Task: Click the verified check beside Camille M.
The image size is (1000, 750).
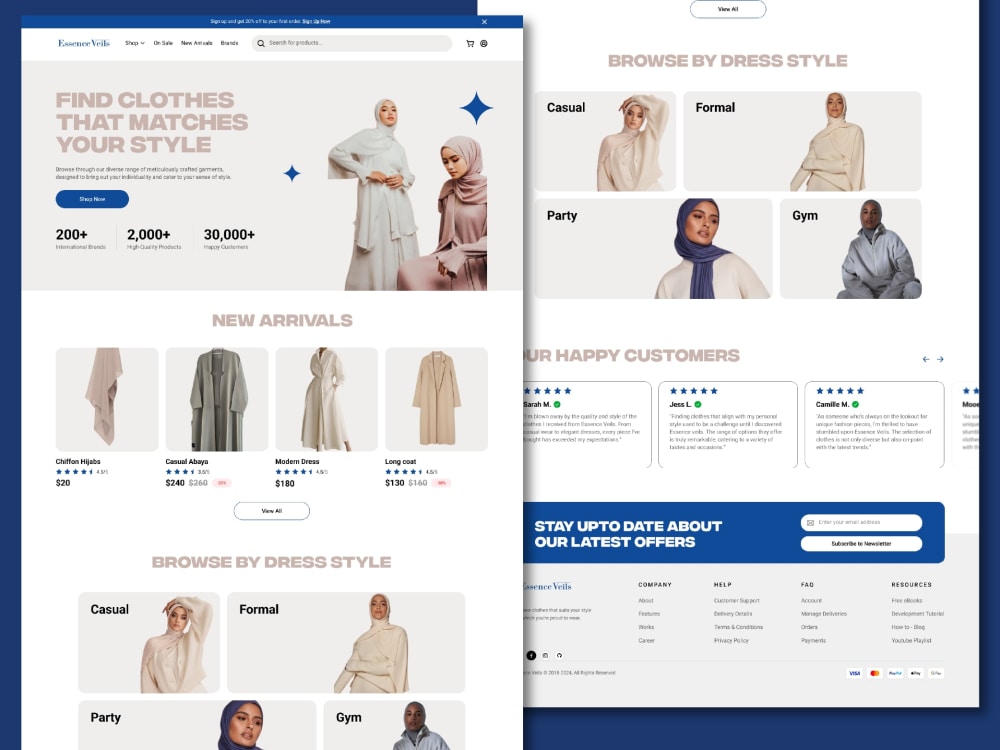Action: tap(855, 404)
